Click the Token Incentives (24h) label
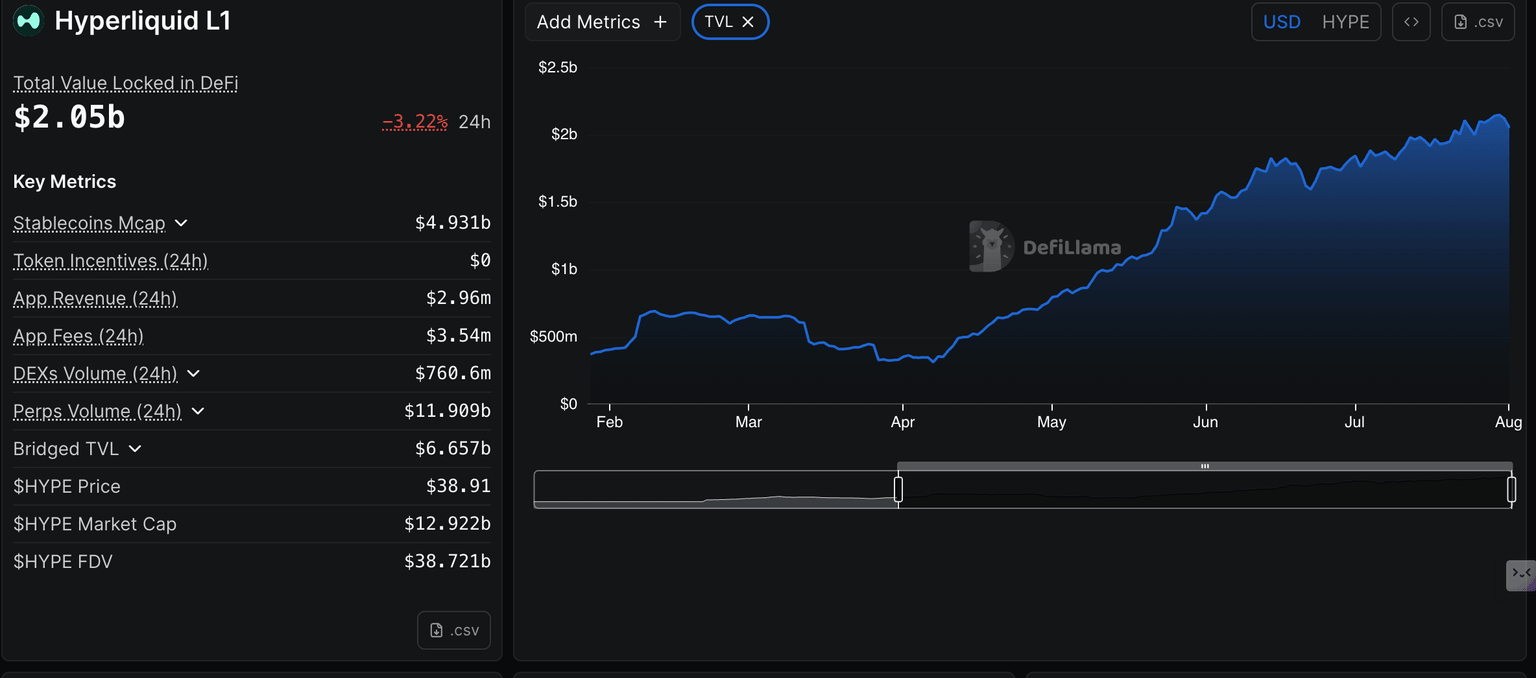1536x678 pixels. pos(110,261)
